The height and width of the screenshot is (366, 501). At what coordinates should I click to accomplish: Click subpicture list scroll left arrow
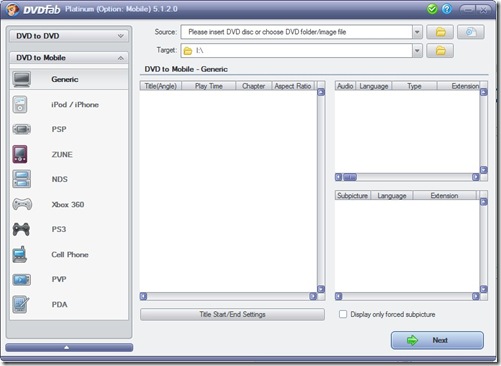pyautogui.click(x=339, y=296)
